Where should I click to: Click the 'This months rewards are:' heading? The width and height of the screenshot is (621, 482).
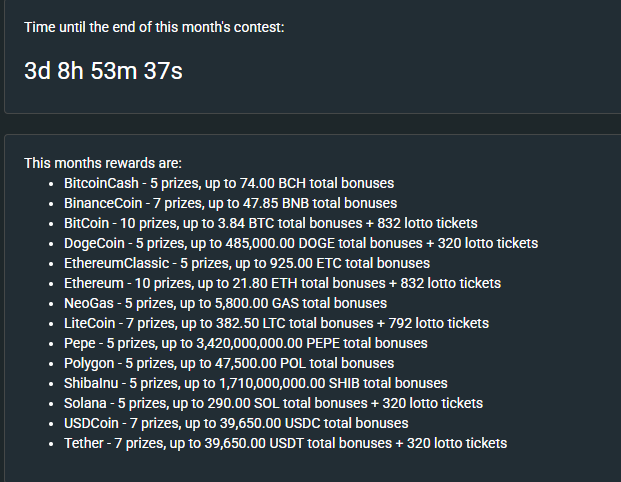[x=103, y=163]
